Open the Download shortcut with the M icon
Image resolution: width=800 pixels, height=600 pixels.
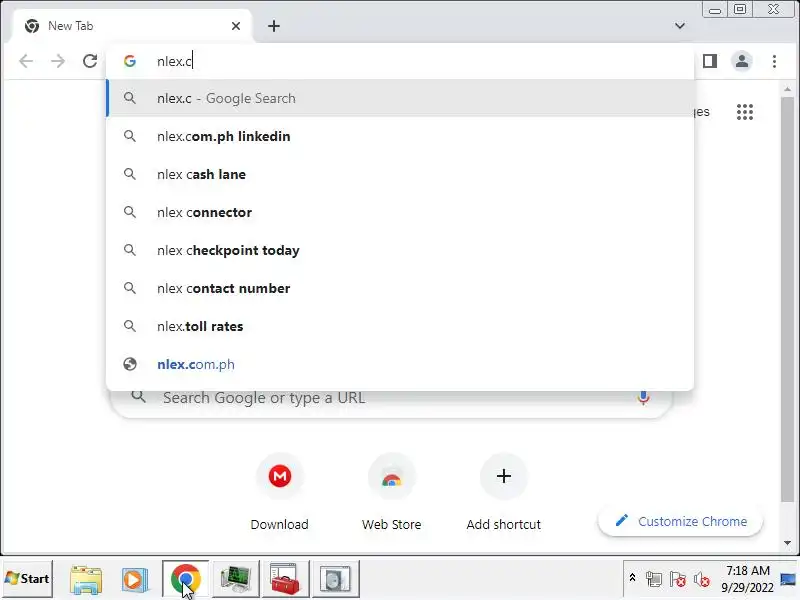point(280,477)
